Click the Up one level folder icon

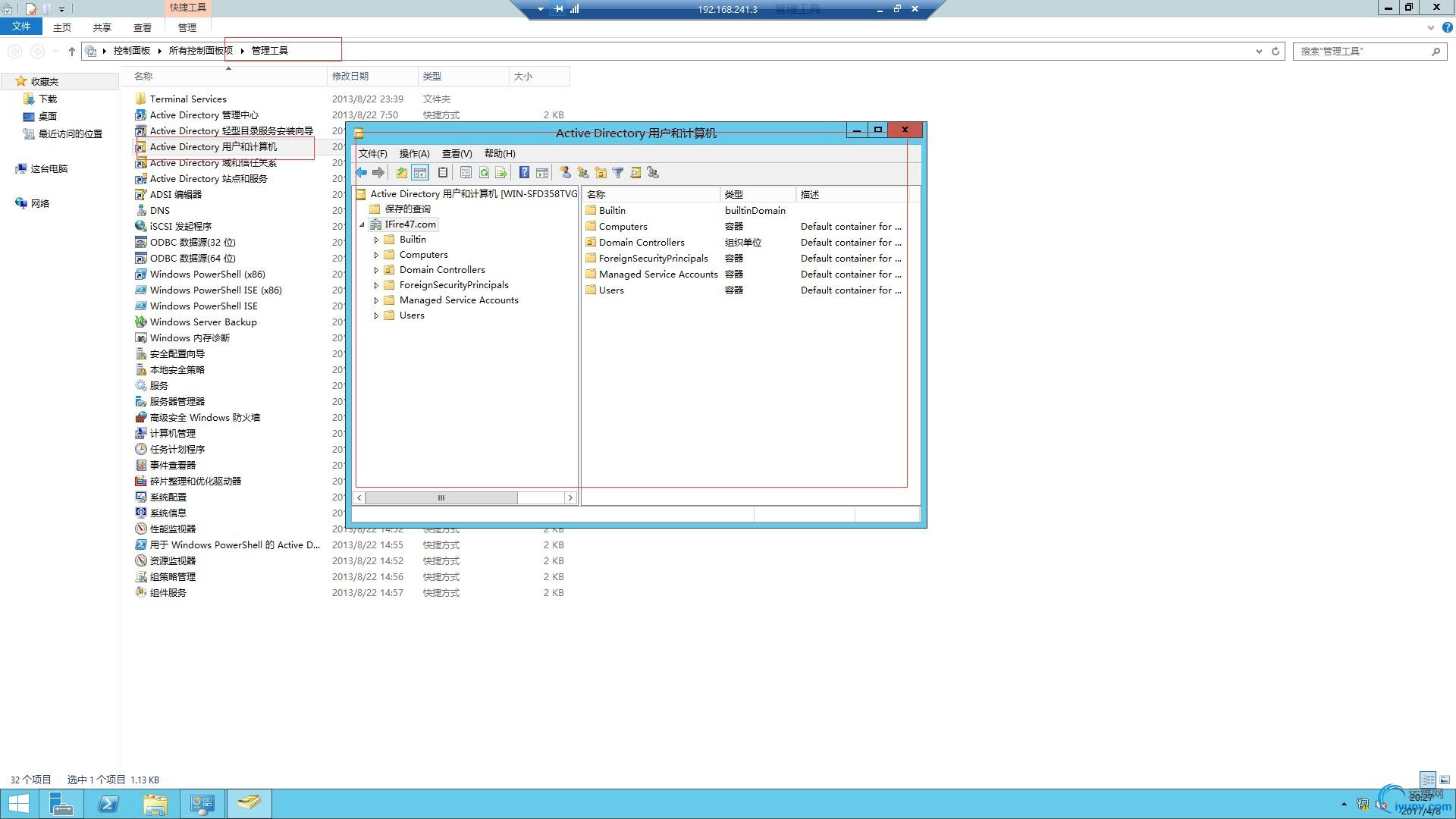pyautogui.click(x=401, y=173)
